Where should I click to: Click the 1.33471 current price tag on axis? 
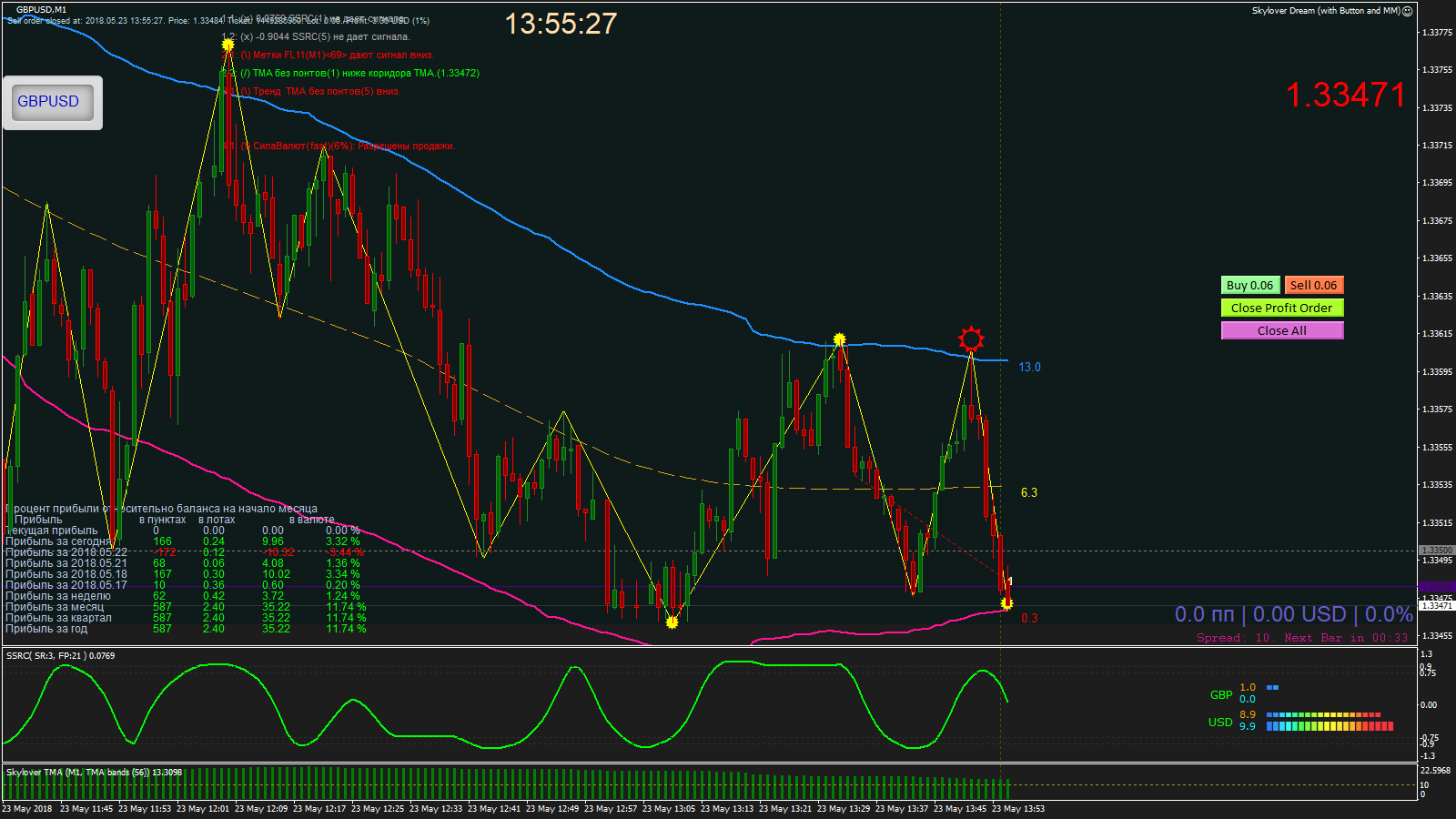point(1437,605)
